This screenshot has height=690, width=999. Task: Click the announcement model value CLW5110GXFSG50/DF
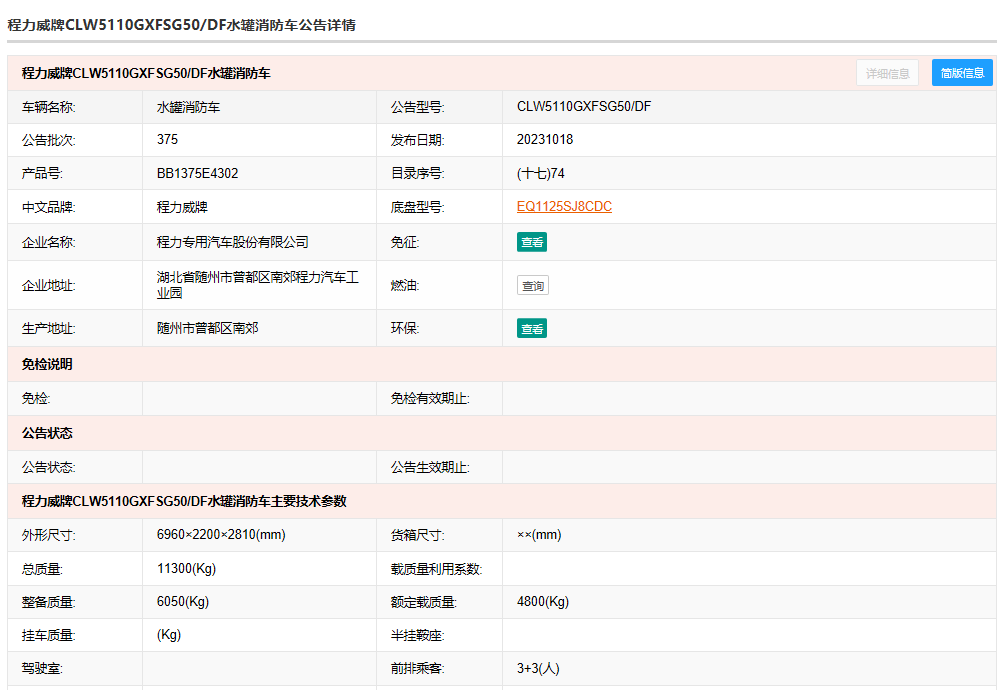point(584,106)
